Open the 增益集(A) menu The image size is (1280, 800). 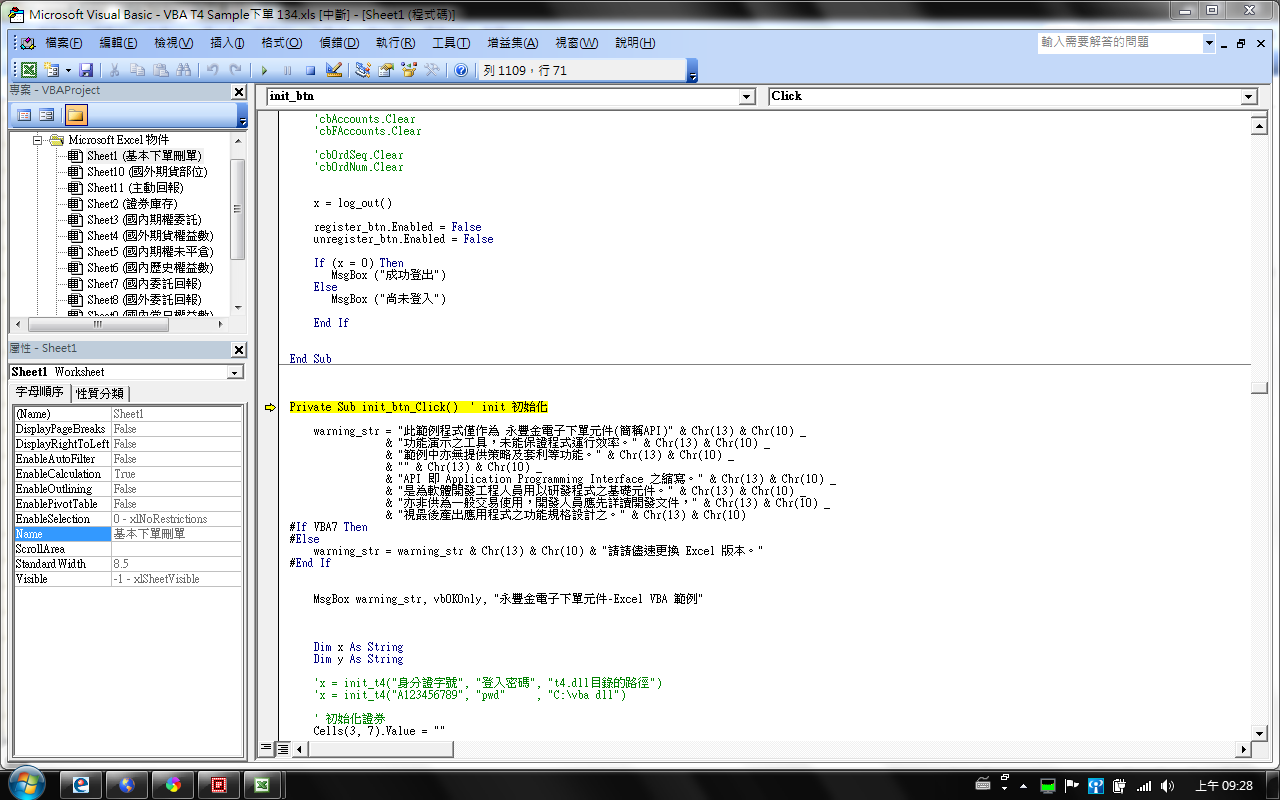pos(512,43)
